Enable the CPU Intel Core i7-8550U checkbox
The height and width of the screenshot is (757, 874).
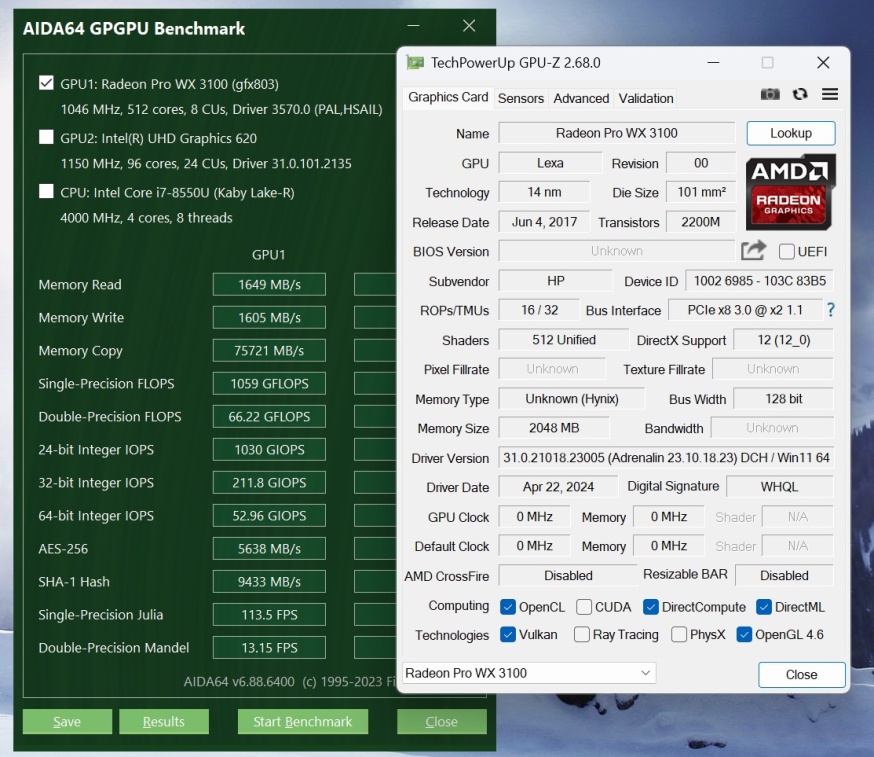click(x=46, y=192)
